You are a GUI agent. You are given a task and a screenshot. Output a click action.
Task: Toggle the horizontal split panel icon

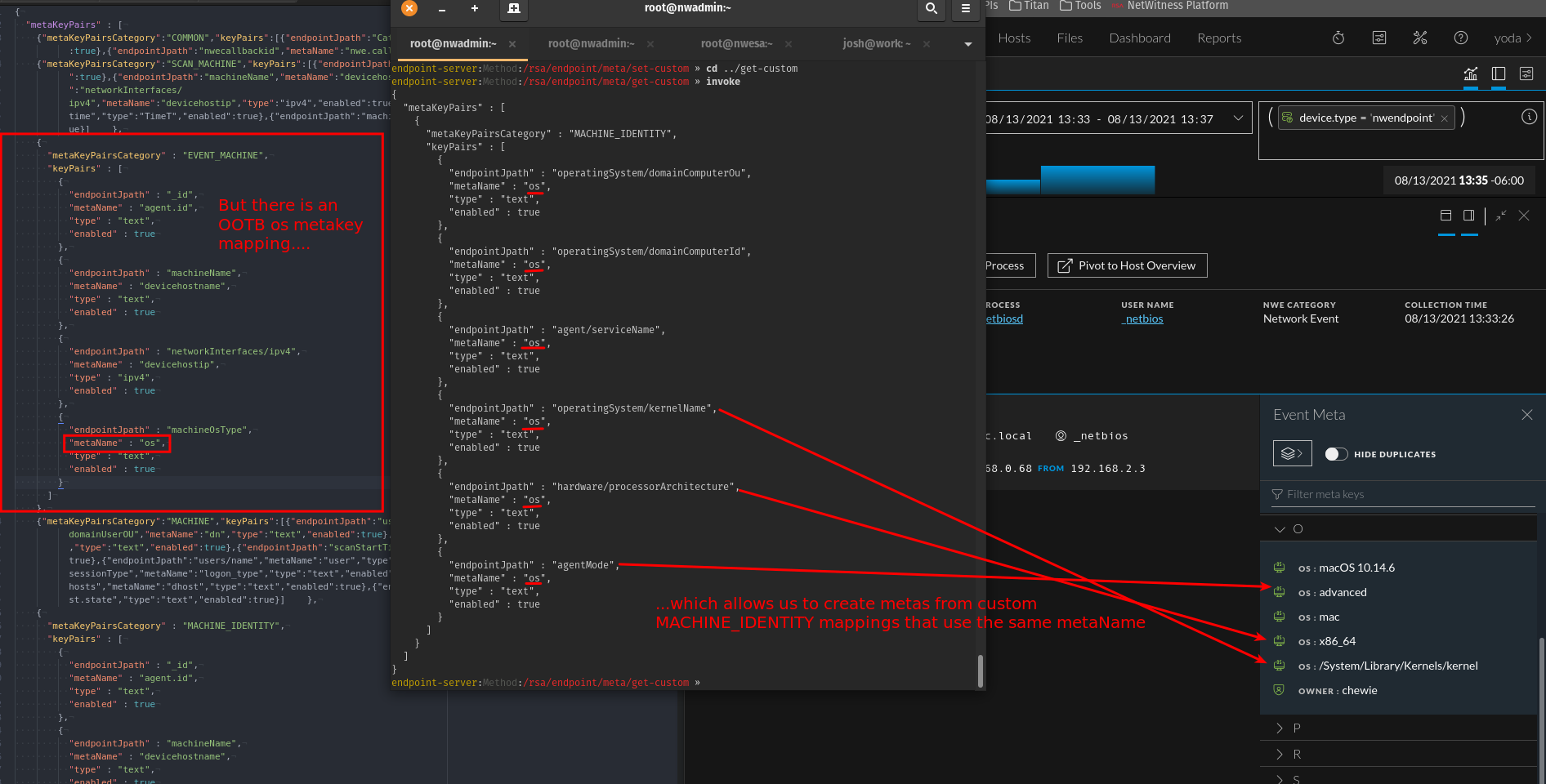(1445, 216)
